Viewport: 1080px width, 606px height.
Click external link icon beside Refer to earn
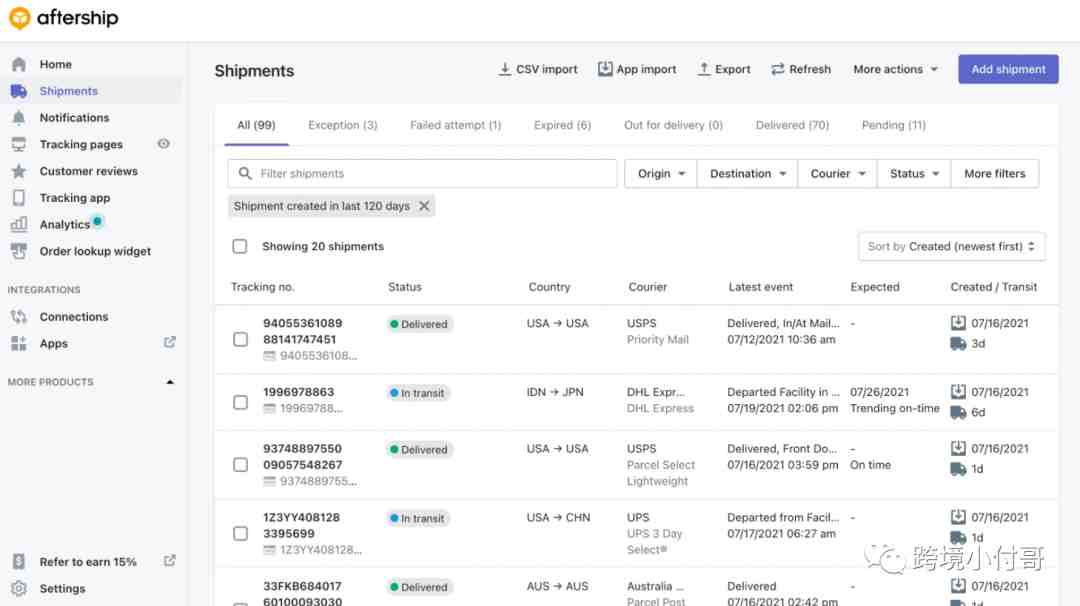click(169, 561)
